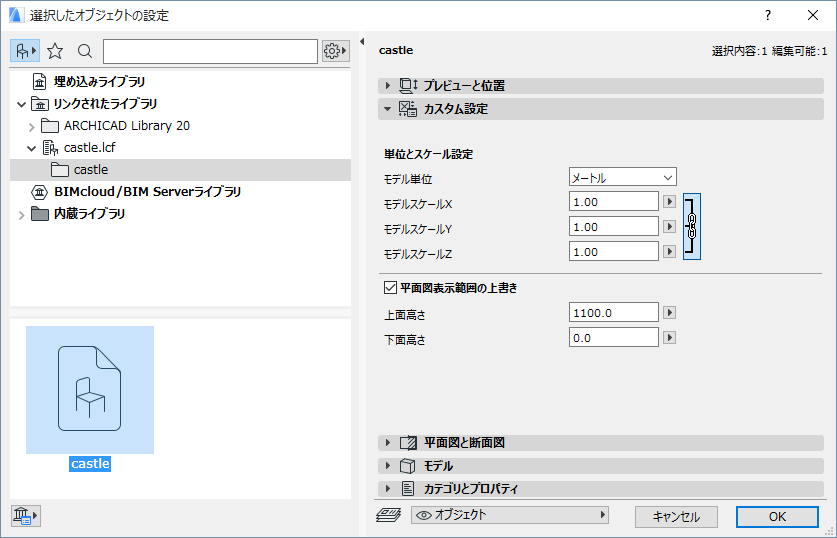Click the 下面高さ input field

click(613, 338)
